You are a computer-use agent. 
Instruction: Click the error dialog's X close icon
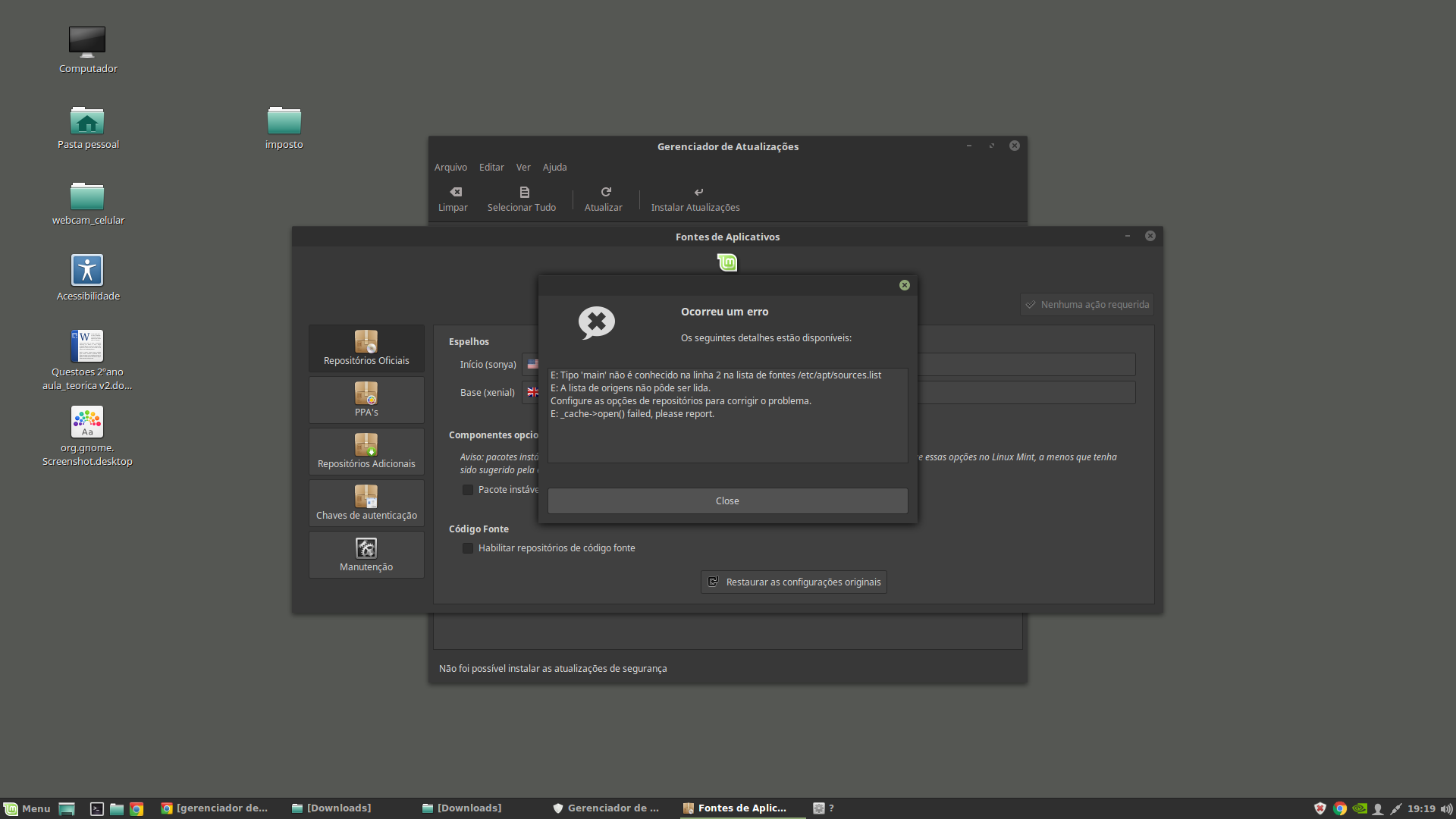[x=904, y=285]
